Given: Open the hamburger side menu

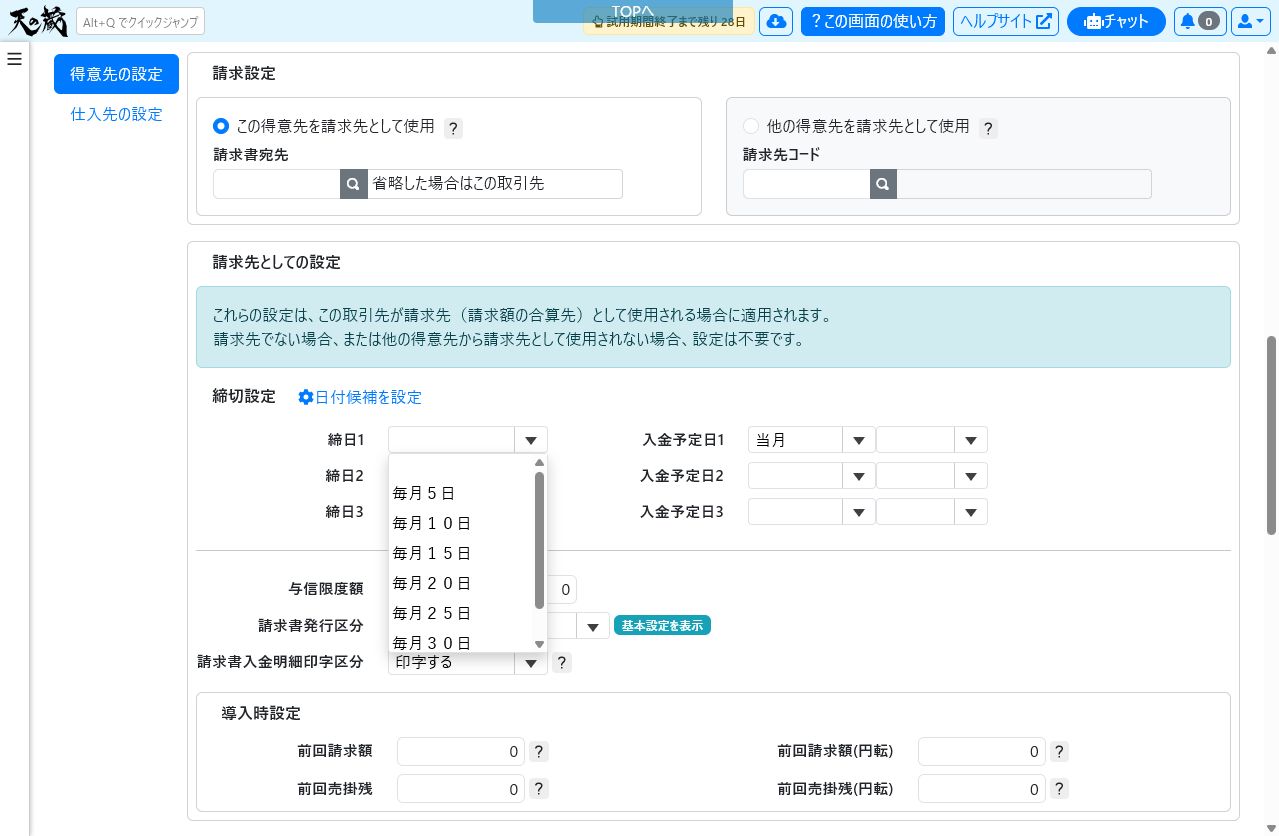Looking at the screenshot, I should tap(14, 59).
